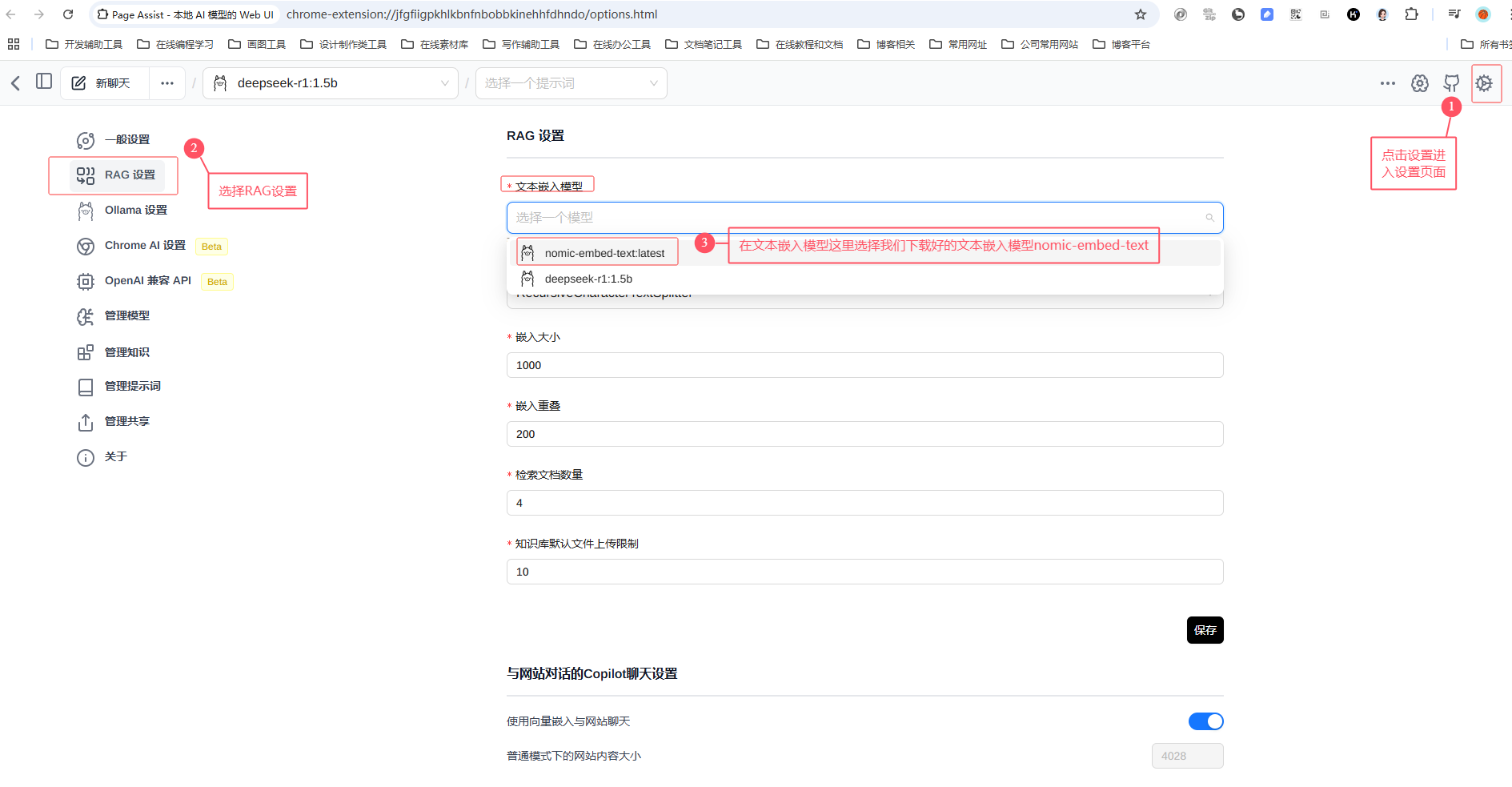Open more options beside 新聊天

(167, 82)
